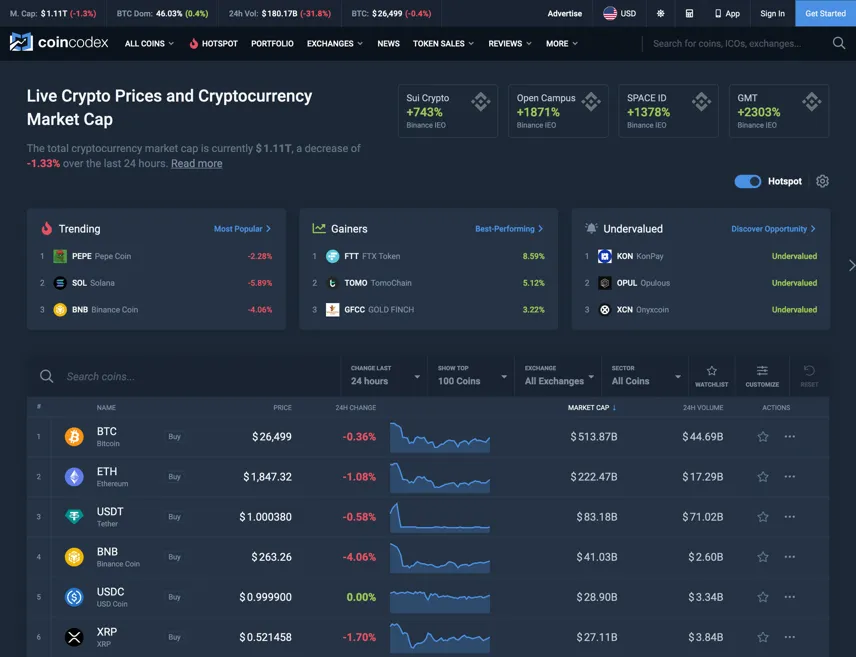Open Change Last 24 hours dropdown
Image resolution: width=856 pixels, height=657 pixels.
coord(384,376)
